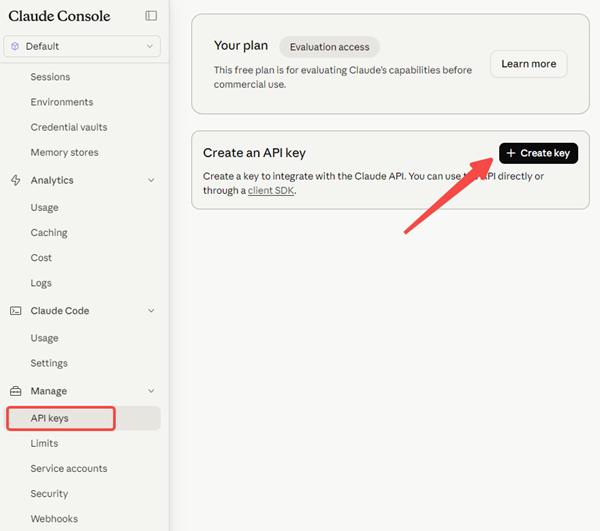Click the Evaluation access badge
The width and height of the screenshot is (600, 531).
pyautogui.click(x=329, y=47)
